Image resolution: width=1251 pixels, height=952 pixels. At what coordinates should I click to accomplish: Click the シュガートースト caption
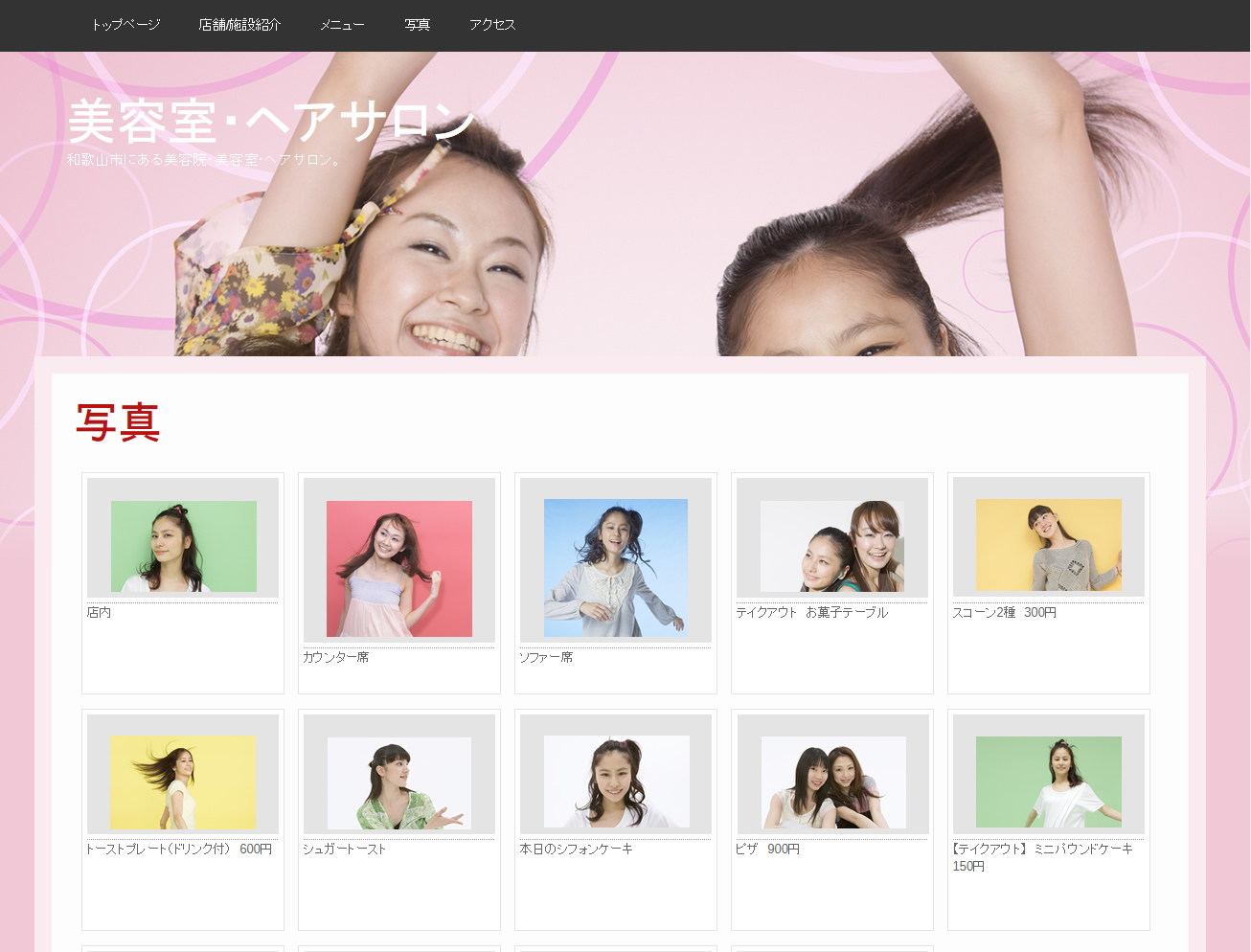(x=345, y=849)
